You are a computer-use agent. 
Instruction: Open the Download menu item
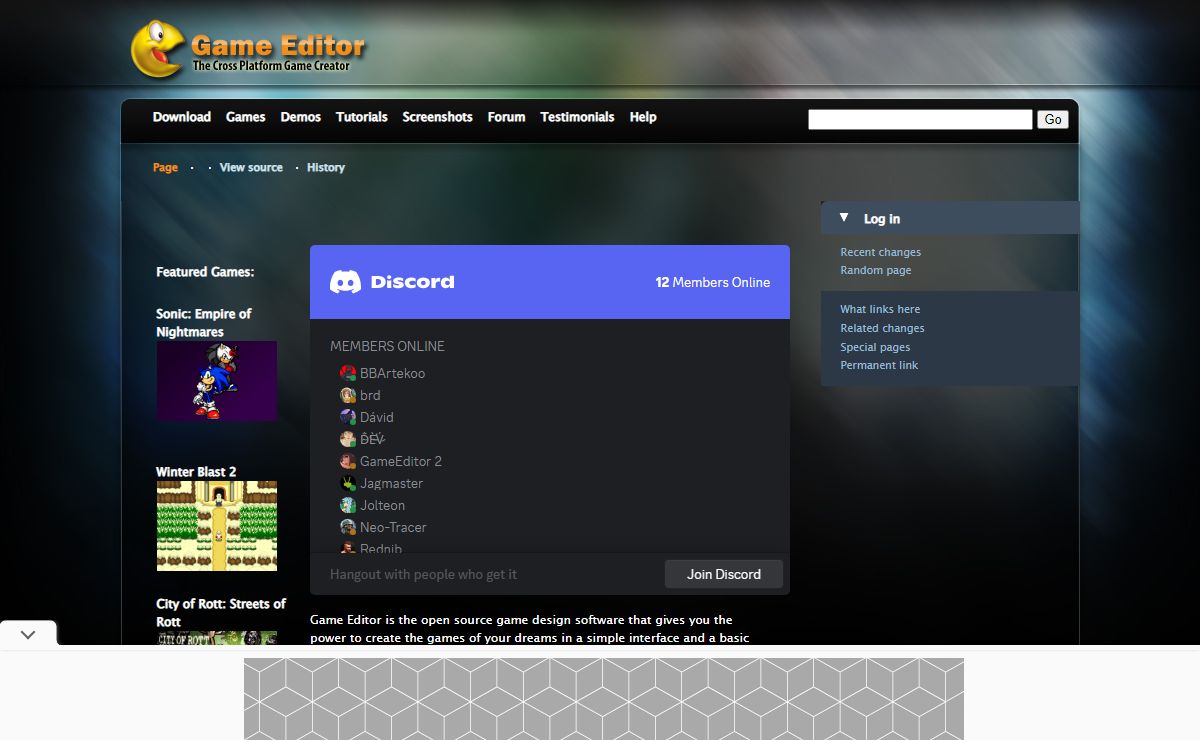point(182,117)
